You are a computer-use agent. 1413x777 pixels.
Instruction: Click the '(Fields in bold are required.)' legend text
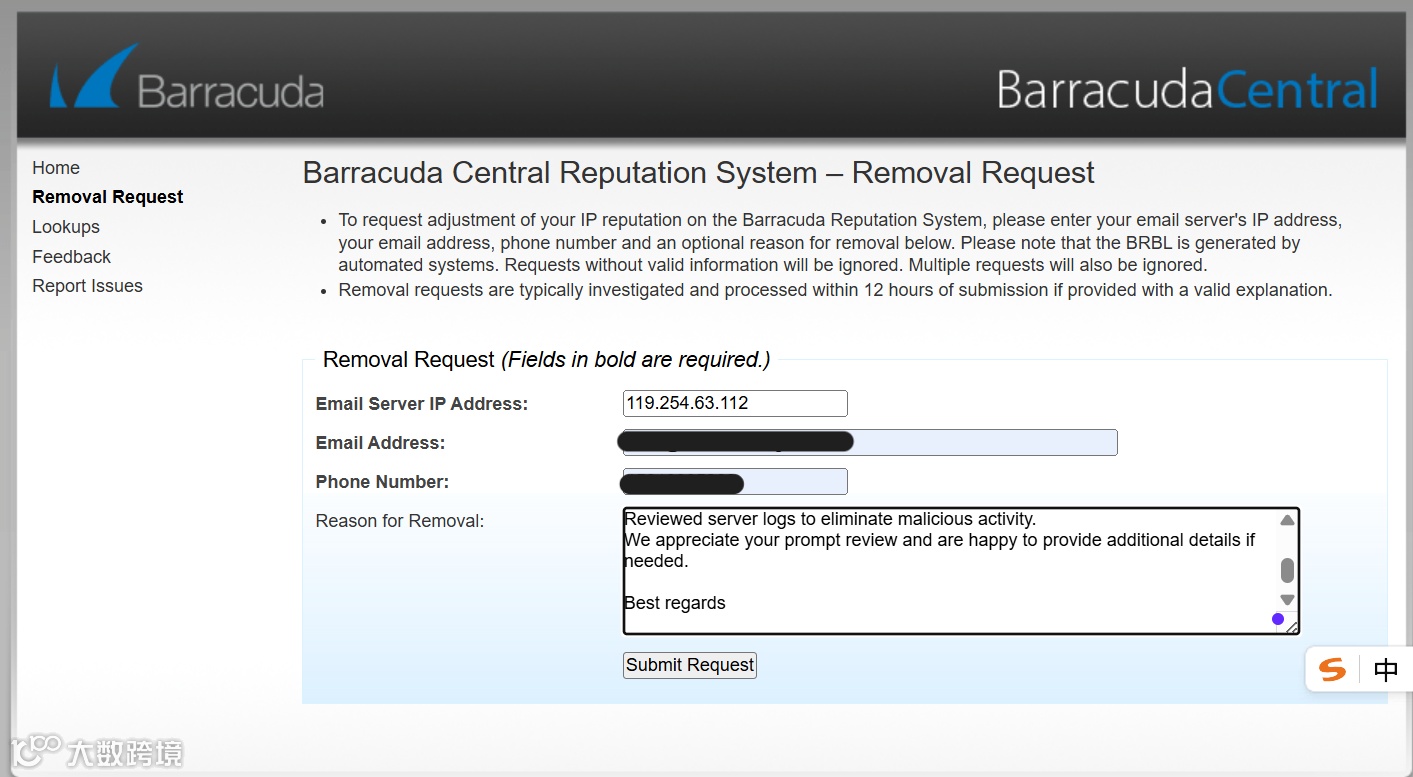click(636, 360)
